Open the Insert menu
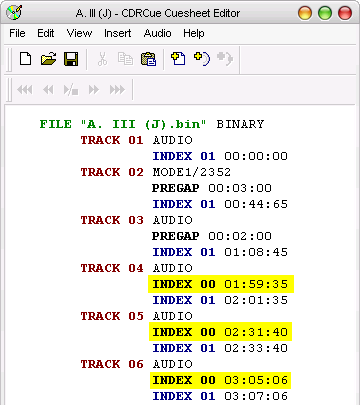The width and height of the screenshot is (360, 405). [x=117, y=33]
